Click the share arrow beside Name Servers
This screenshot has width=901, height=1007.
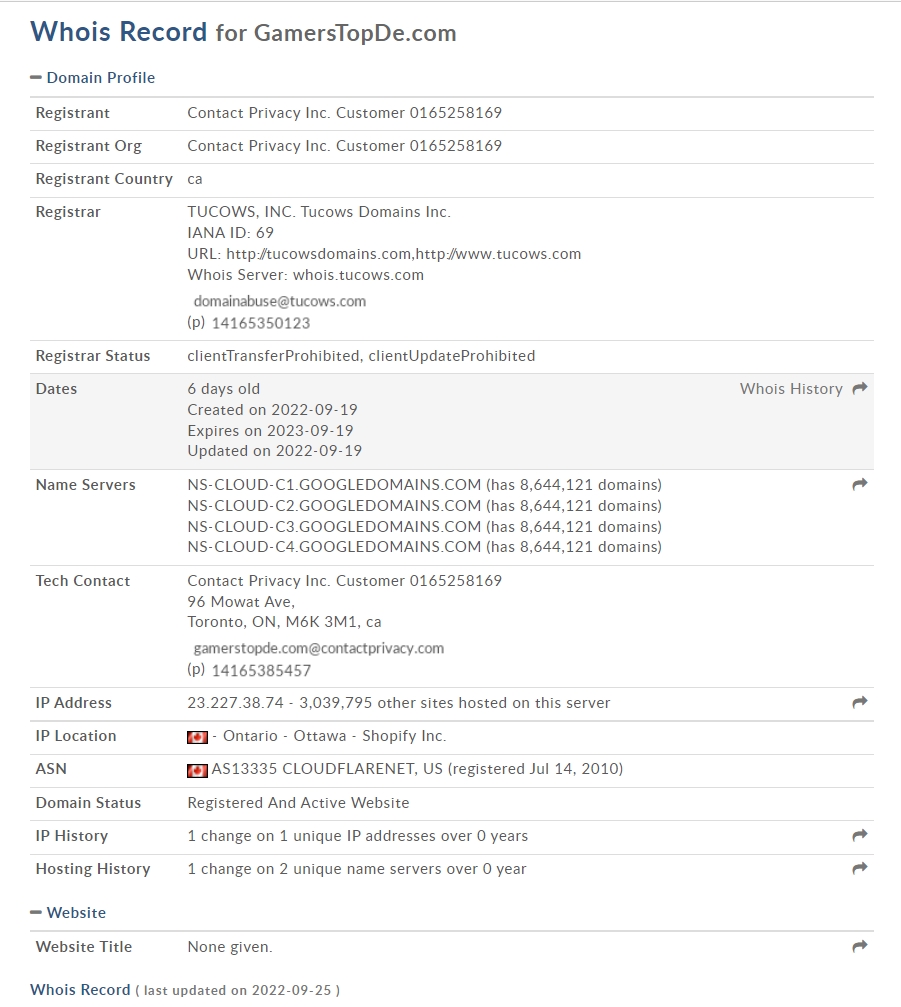click(860, 484)
